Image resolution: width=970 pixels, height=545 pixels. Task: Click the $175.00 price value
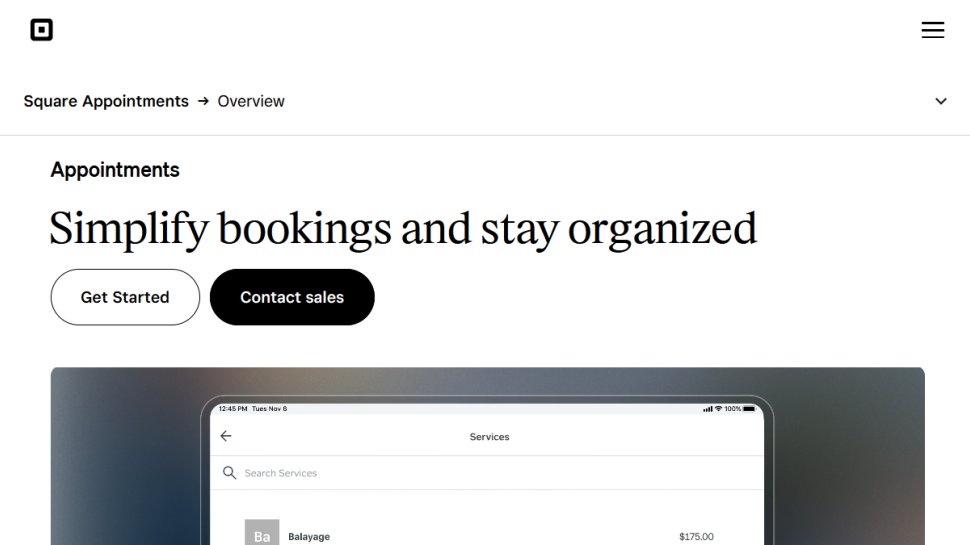click(696, 536)
